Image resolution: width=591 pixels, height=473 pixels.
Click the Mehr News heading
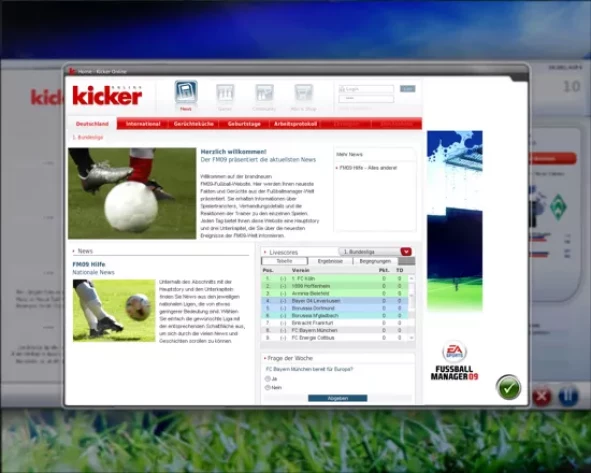349,154
